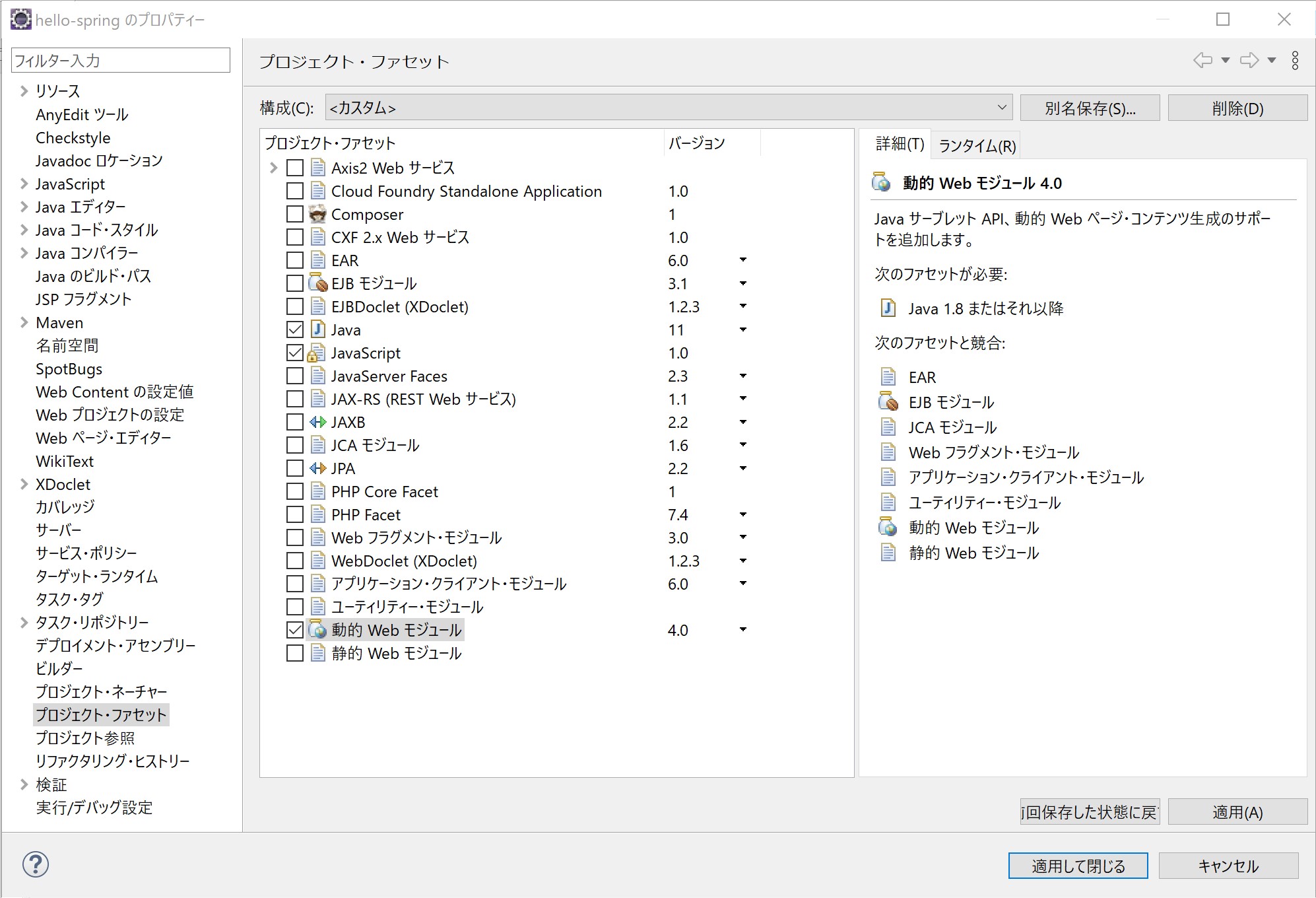Viewport: 1316px width, 898px height.
Task: Select Java のビルド・パス in the sidebar
Action: [x=93, y=277]
